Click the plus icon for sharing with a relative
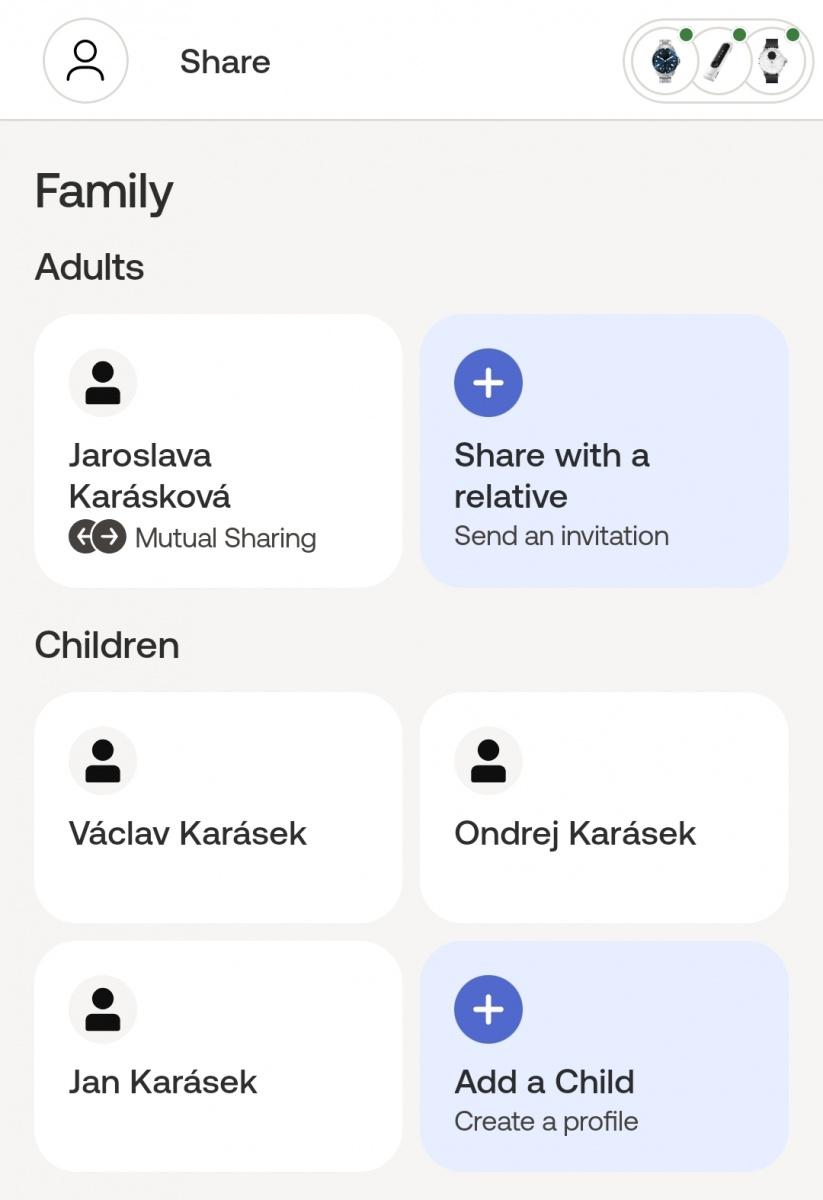823x1200 pixels. click(488, 382)
